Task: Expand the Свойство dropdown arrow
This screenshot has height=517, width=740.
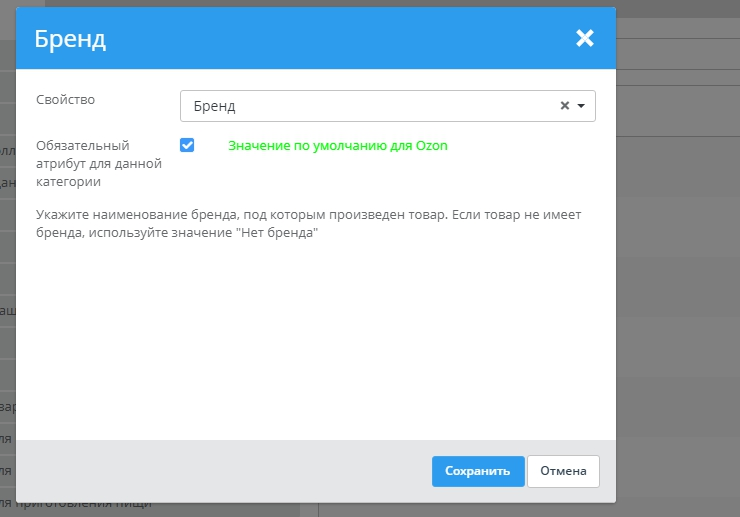Action: click(581, 106)
